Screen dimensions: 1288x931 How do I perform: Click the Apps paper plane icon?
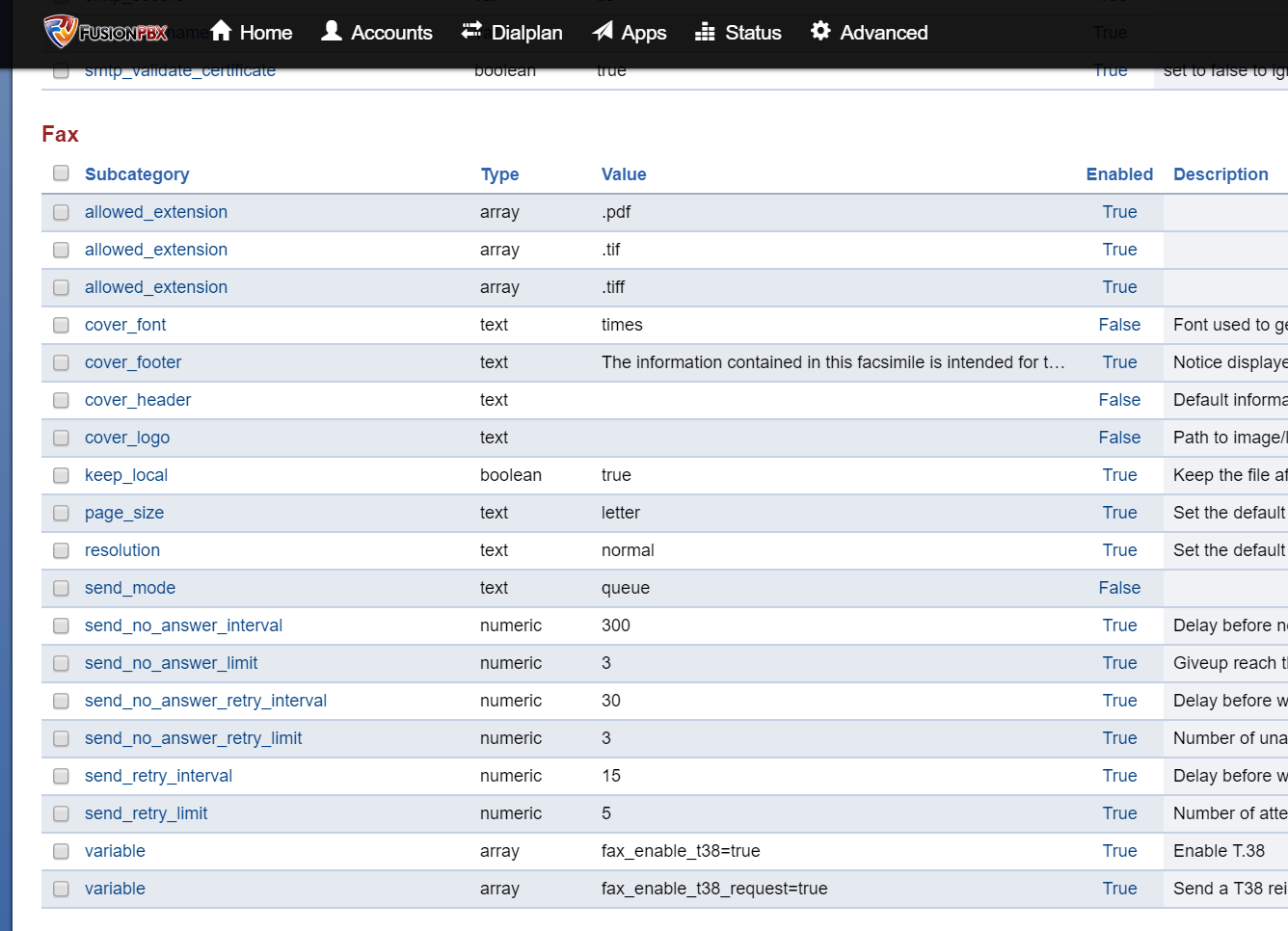point(603,31)
